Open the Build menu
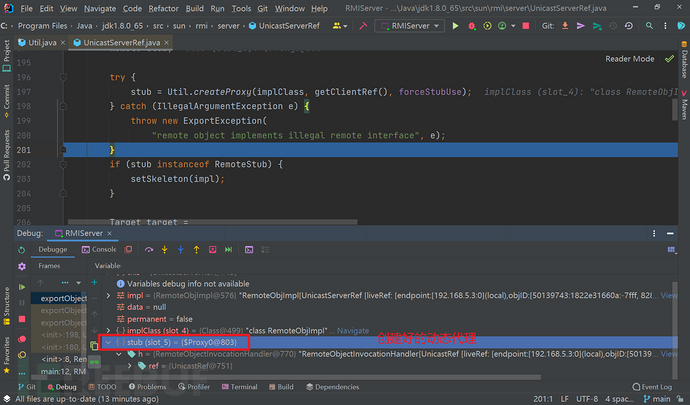The width and height of the screenshot is (690, 405). pos(195,8)
